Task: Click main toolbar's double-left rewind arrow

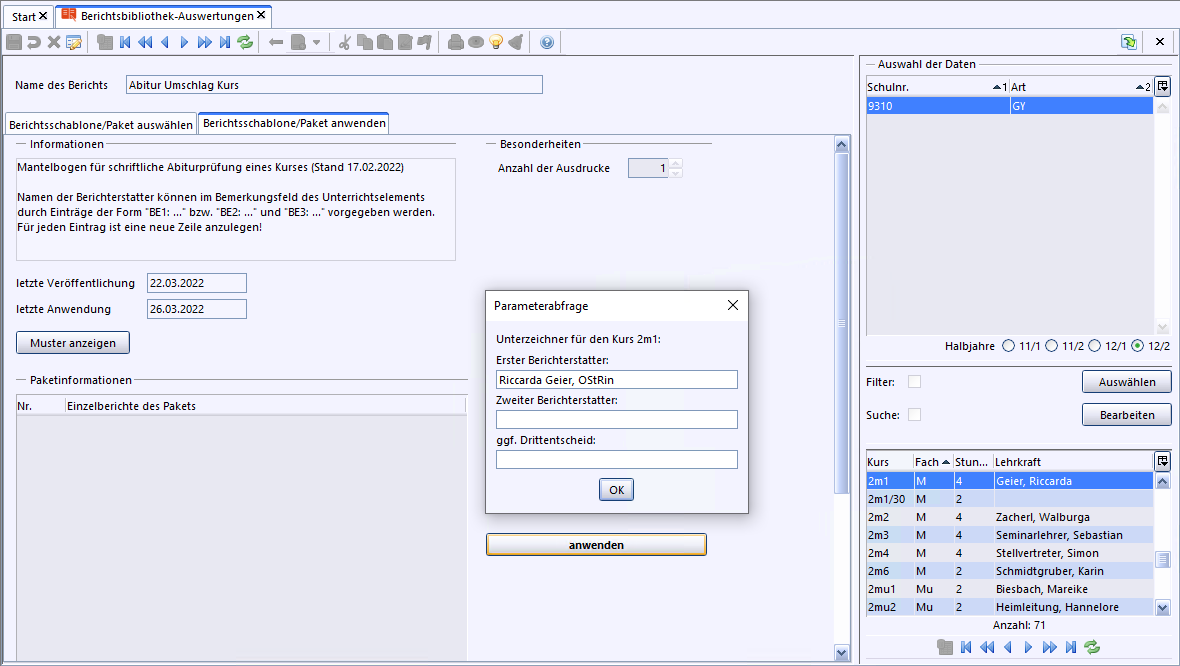Action: tap(145, 42)
